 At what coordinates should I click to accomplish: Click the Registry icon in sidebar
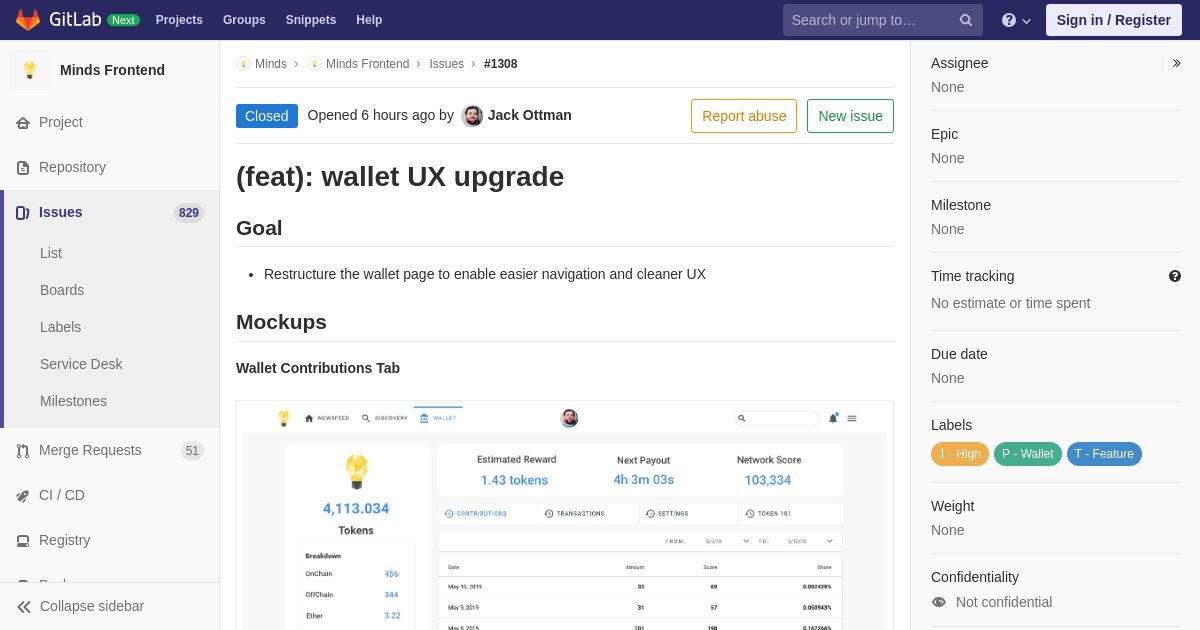[x=23, y=541]
